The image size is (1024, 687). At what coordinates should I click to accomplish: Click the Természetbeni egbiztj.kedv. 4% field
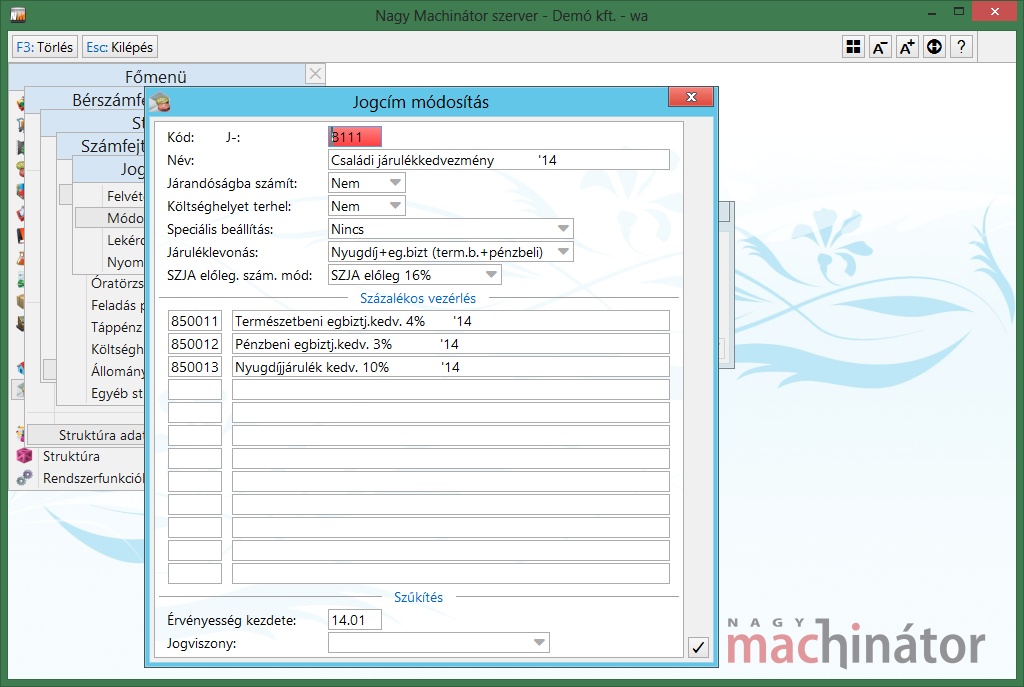tap(451, 321)
